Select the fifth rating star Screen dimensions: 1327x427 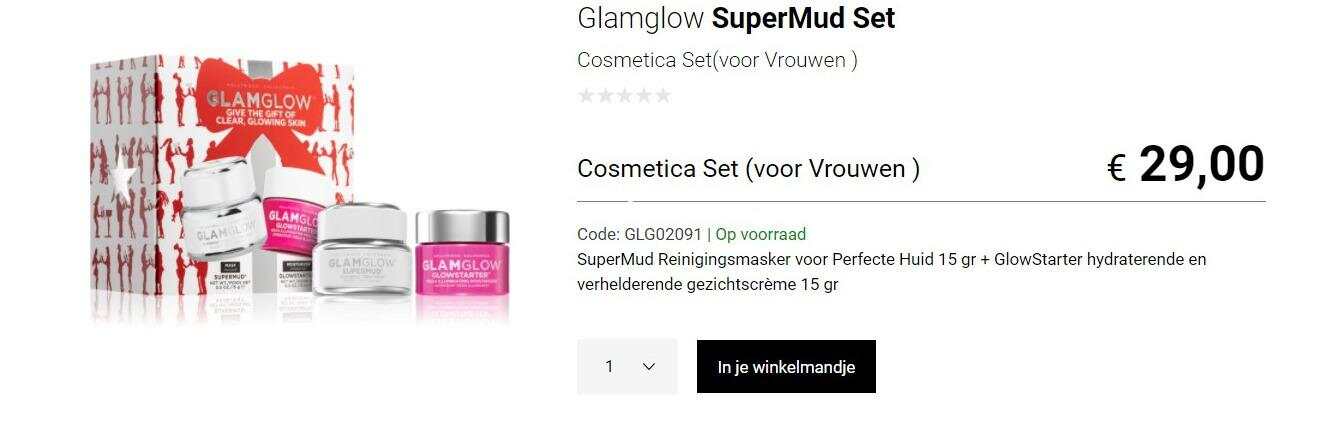click(662, 96)
